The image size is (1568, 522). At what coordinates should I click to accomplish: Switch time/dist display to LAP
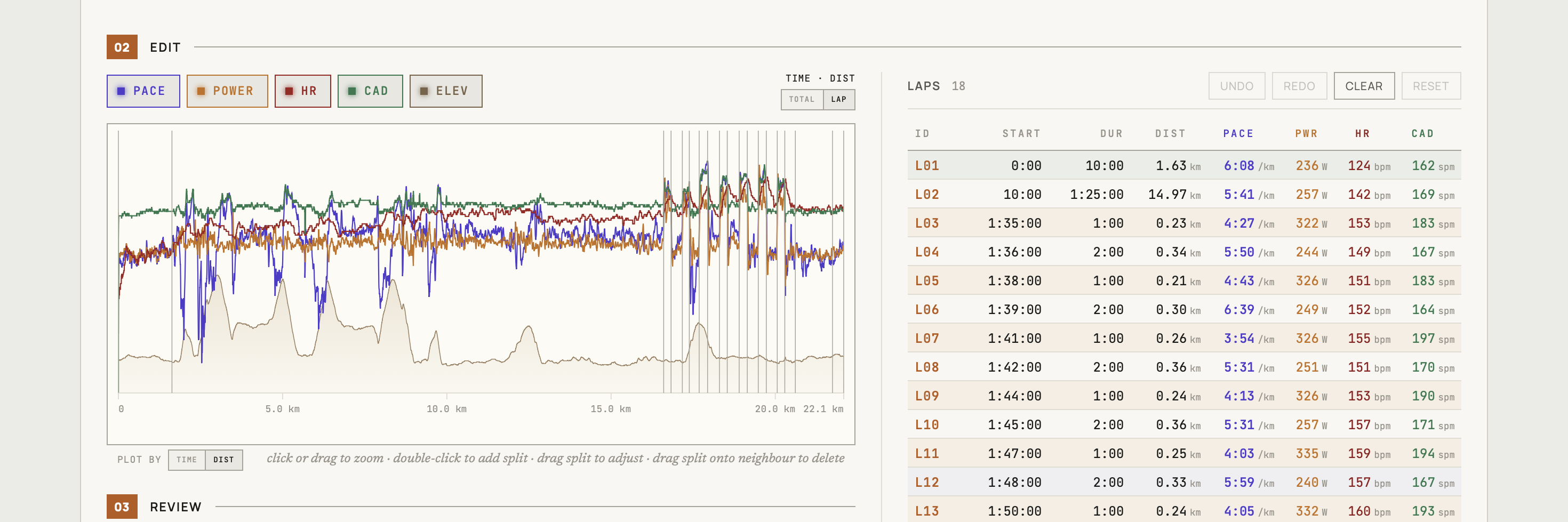coord(839,100)
